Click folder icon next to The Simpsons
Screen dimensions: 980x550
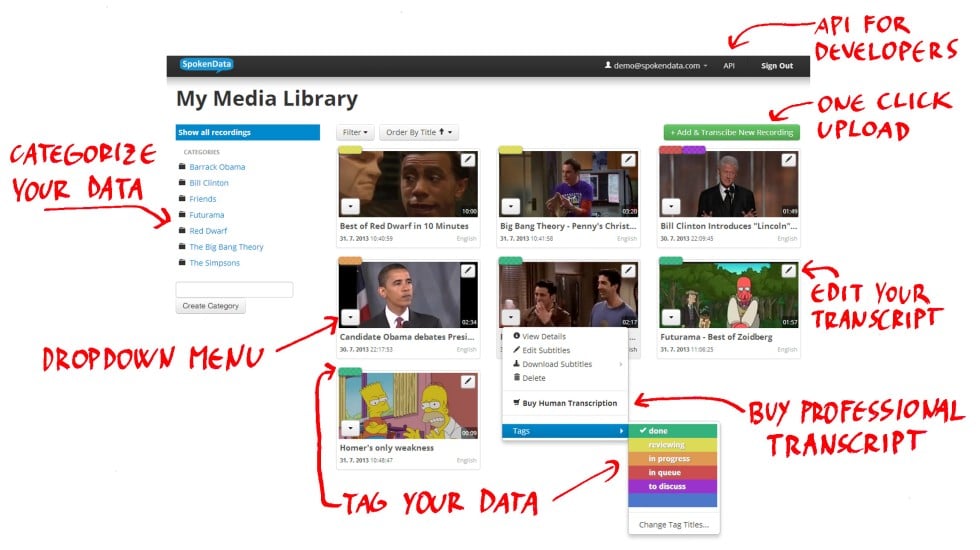pos(182,262)
